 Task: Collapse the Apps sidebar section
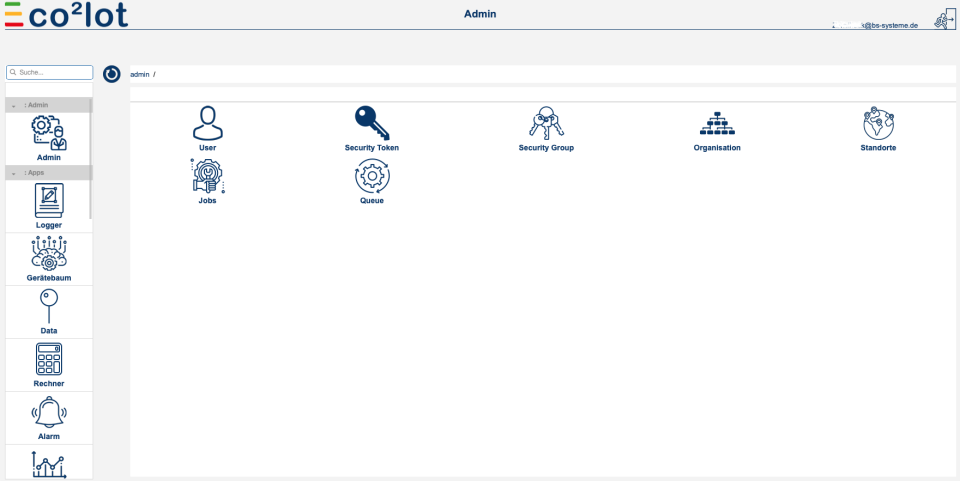point(14,174)
